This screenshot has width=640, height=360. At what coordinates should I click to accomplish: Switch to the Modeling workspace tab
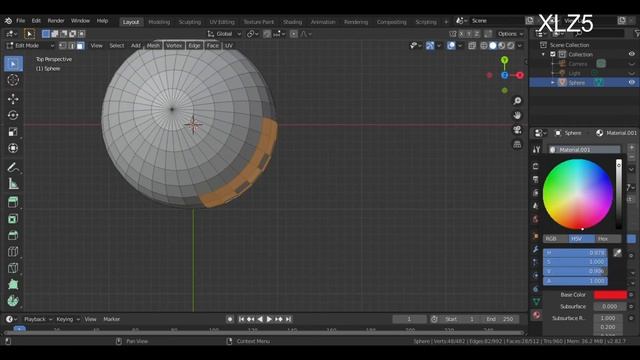pyautogui.click(x=159, y=22)
